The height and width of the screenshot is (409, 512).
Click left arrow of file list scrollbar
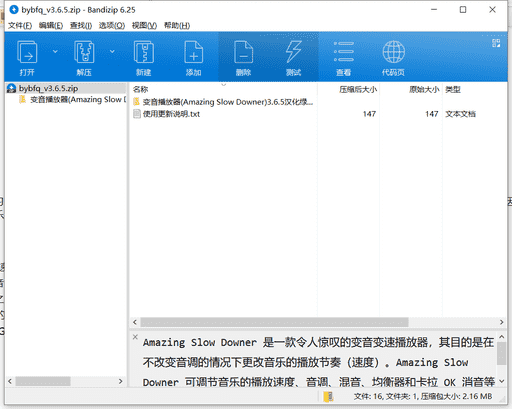tap(135, 322)
